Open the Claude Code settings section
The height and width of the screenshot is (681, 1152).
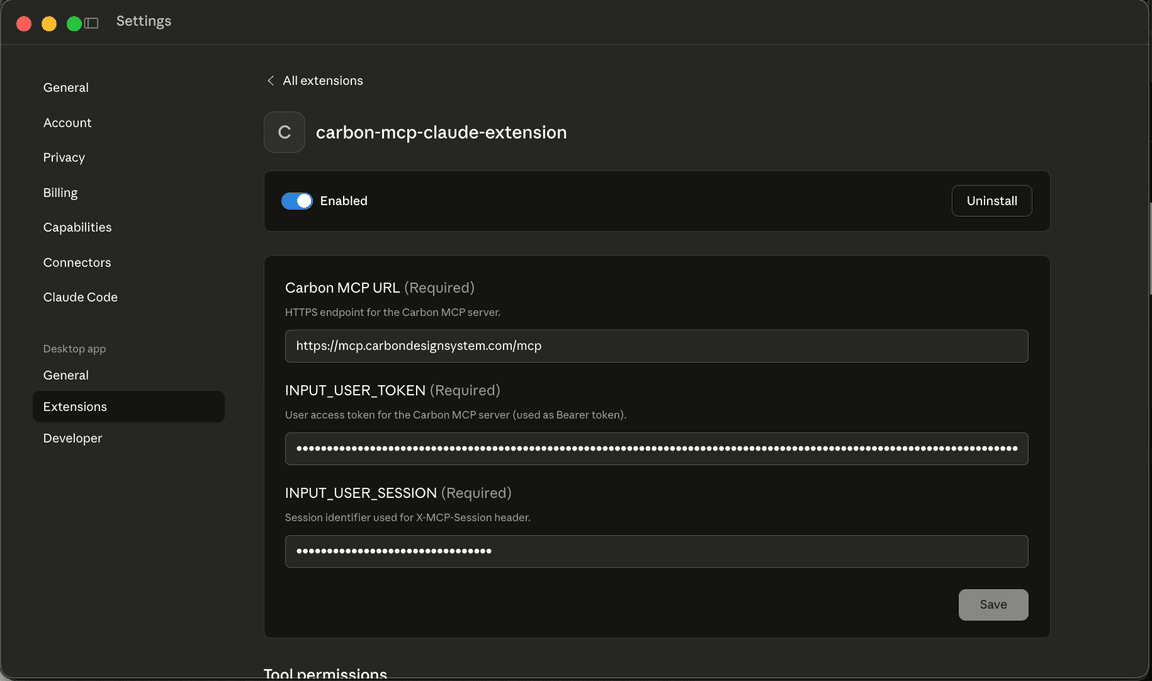(80, 297)
